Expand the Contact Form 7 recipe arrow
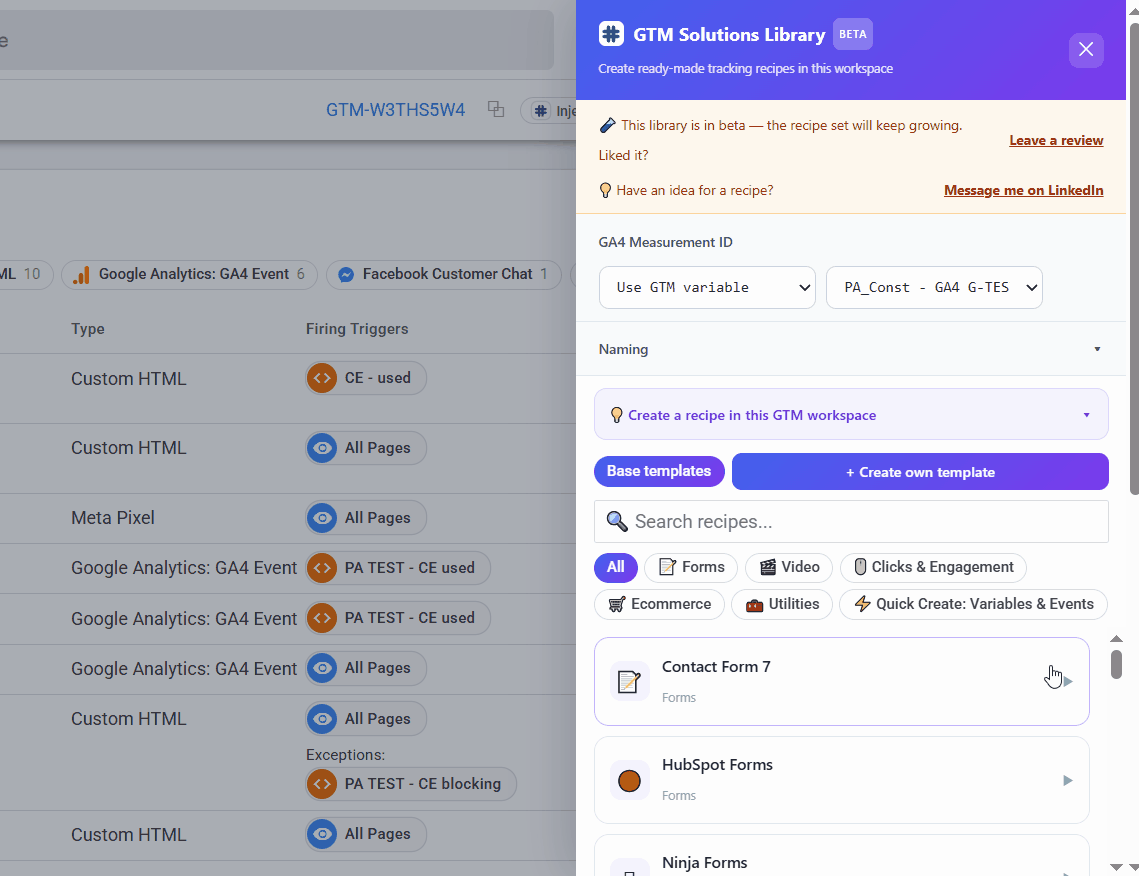Image resolution: width=1139 pixels, height=876 pixels. [1068, 681]
